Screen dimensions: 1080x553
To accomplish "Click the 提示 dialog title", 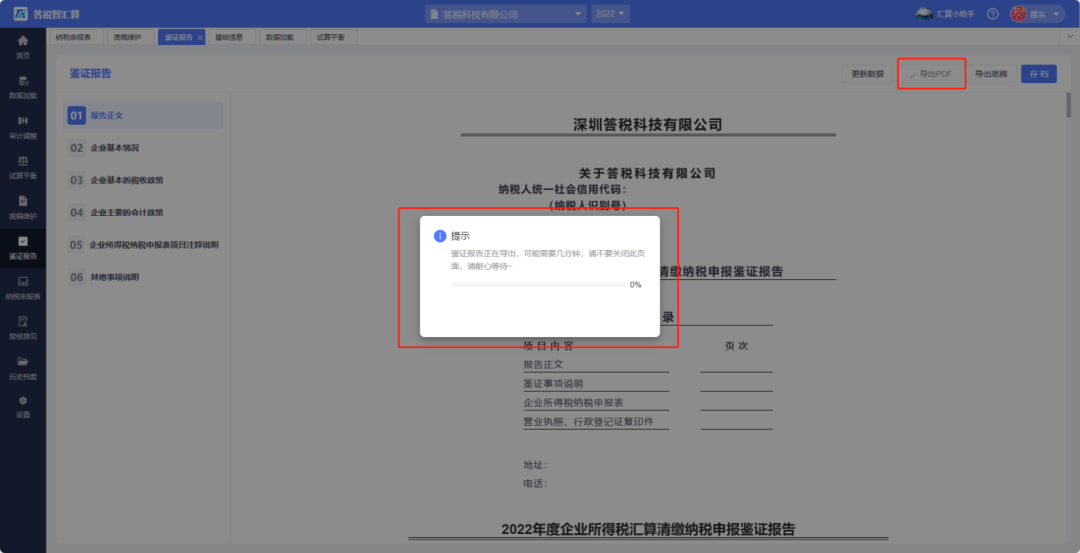I will click(460, 236).
